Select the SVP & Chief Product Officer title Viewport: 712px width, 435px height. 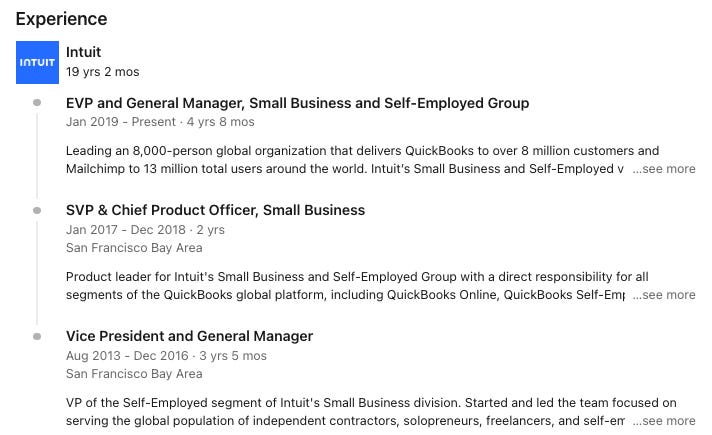point(215,210)
